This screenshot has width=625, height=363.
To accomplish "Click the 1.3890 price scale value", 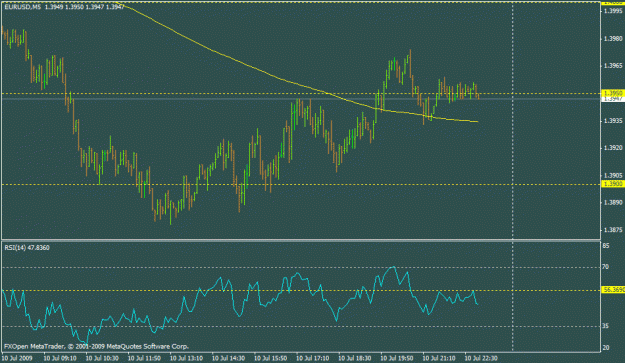I will pos(613,202).
